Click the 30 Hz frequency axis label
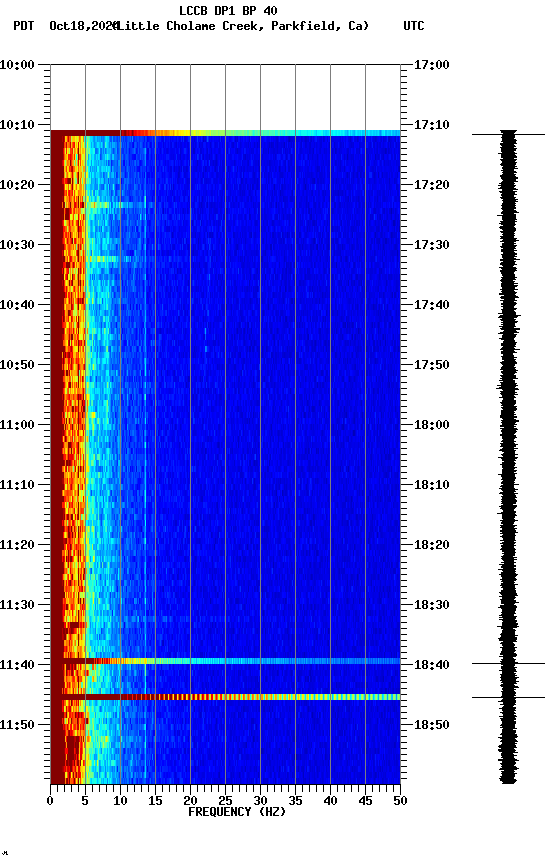 (x=260, y=801)
